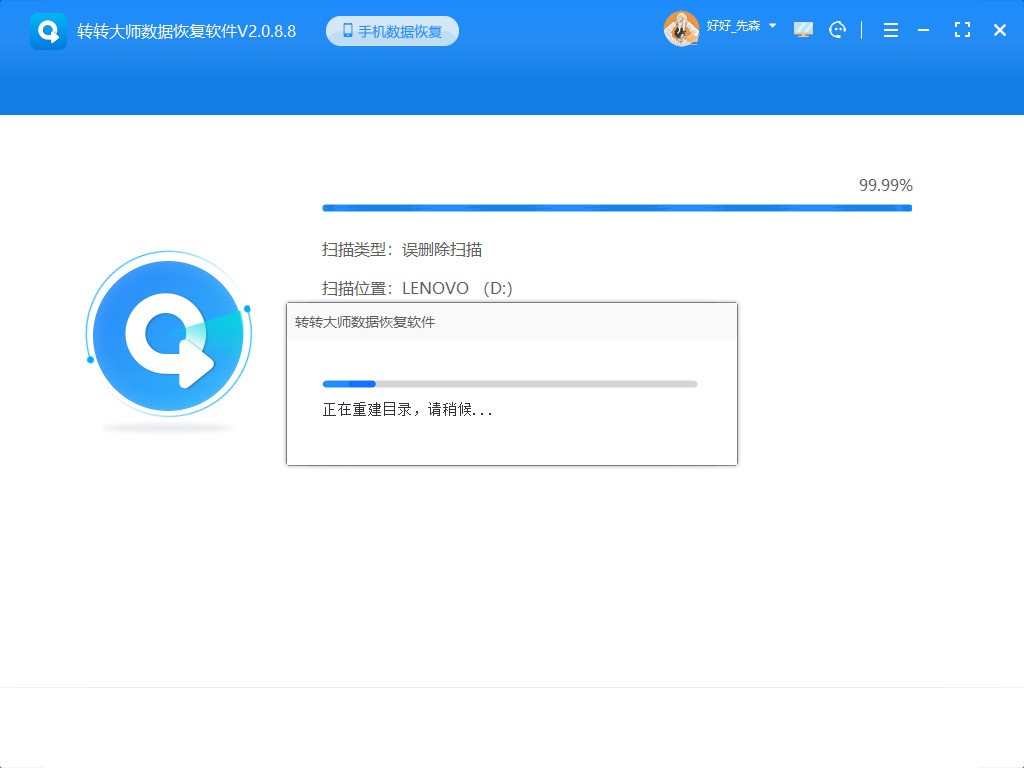The width and height of the screenshot is (1024, 768).
Task: Select the headset customer service icon
Action: pyautogui.click(x=838, y=29)
